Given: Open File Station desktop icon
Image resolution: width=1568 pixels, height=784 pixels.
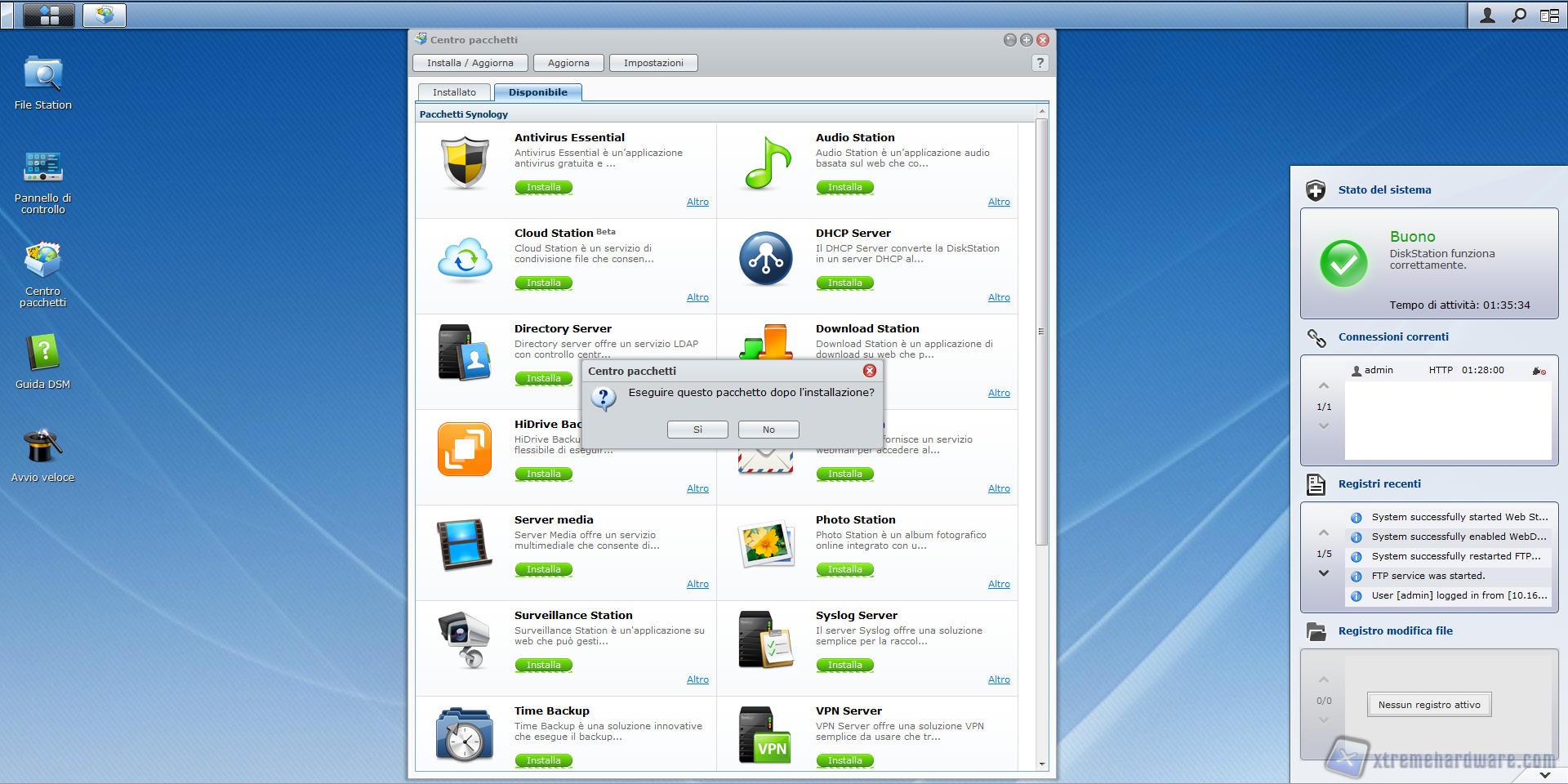Looking at the screenshot, I should (x=42, y=75).
